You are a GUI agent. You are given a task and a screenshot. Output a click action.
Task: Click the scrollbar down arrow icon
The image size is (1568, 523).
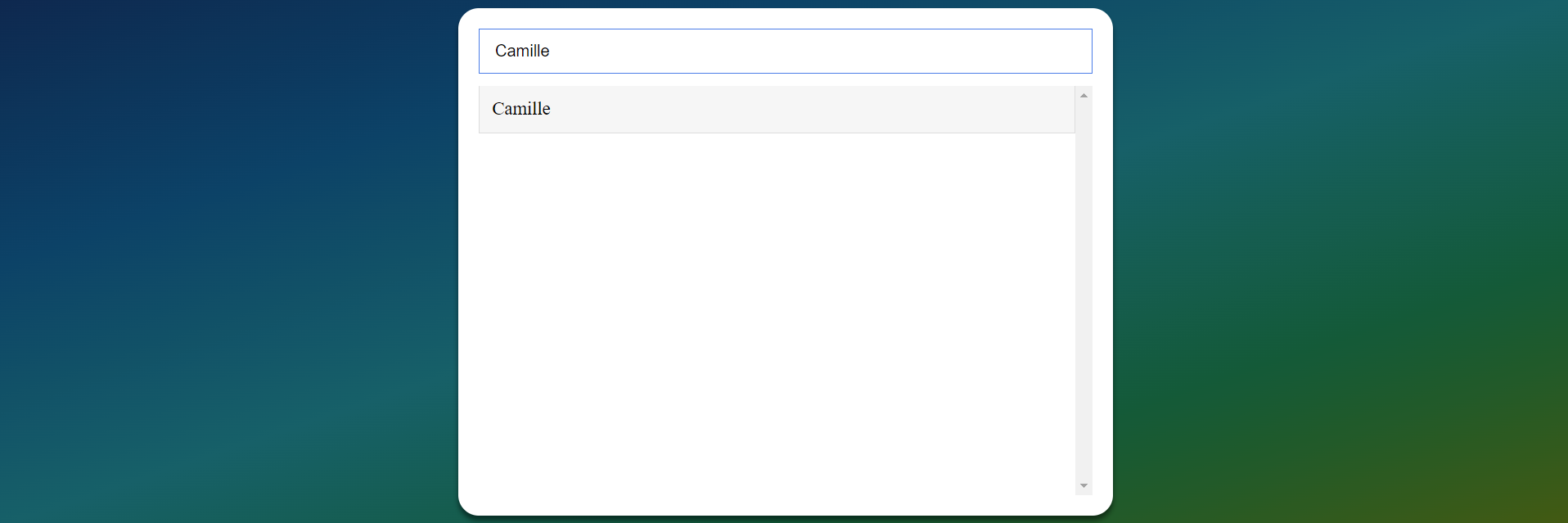click(x=1084, y=486)
